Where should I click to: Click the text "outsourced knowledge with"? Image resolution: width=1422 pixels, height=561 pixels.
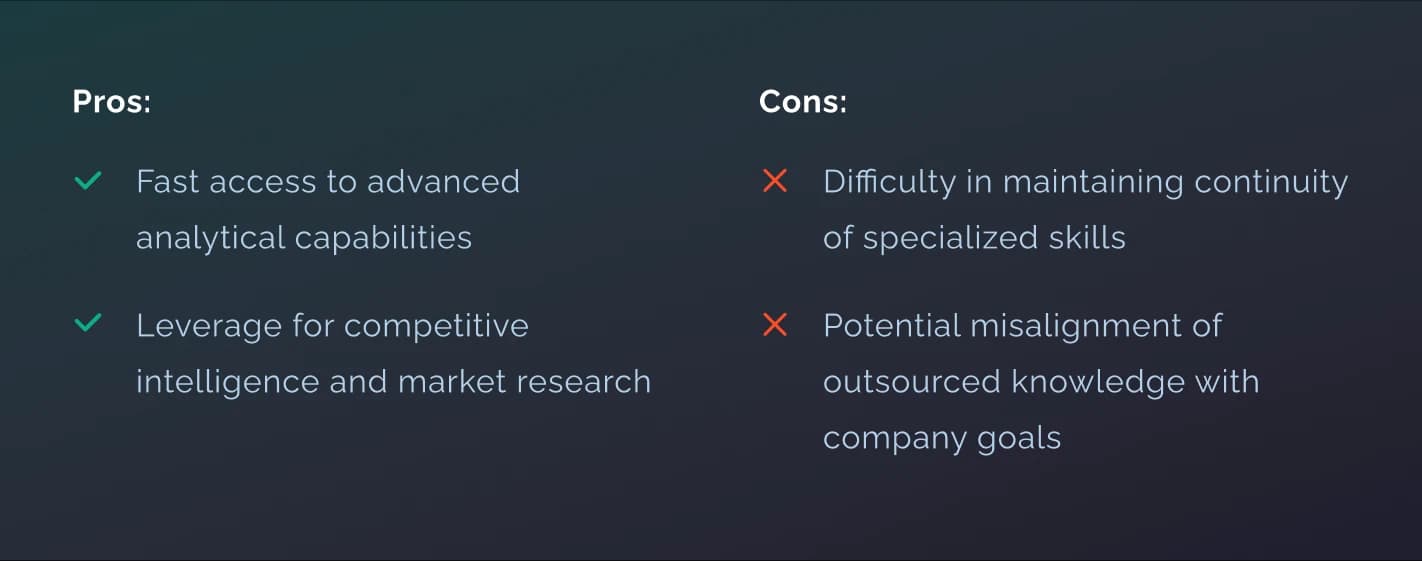1041,382
